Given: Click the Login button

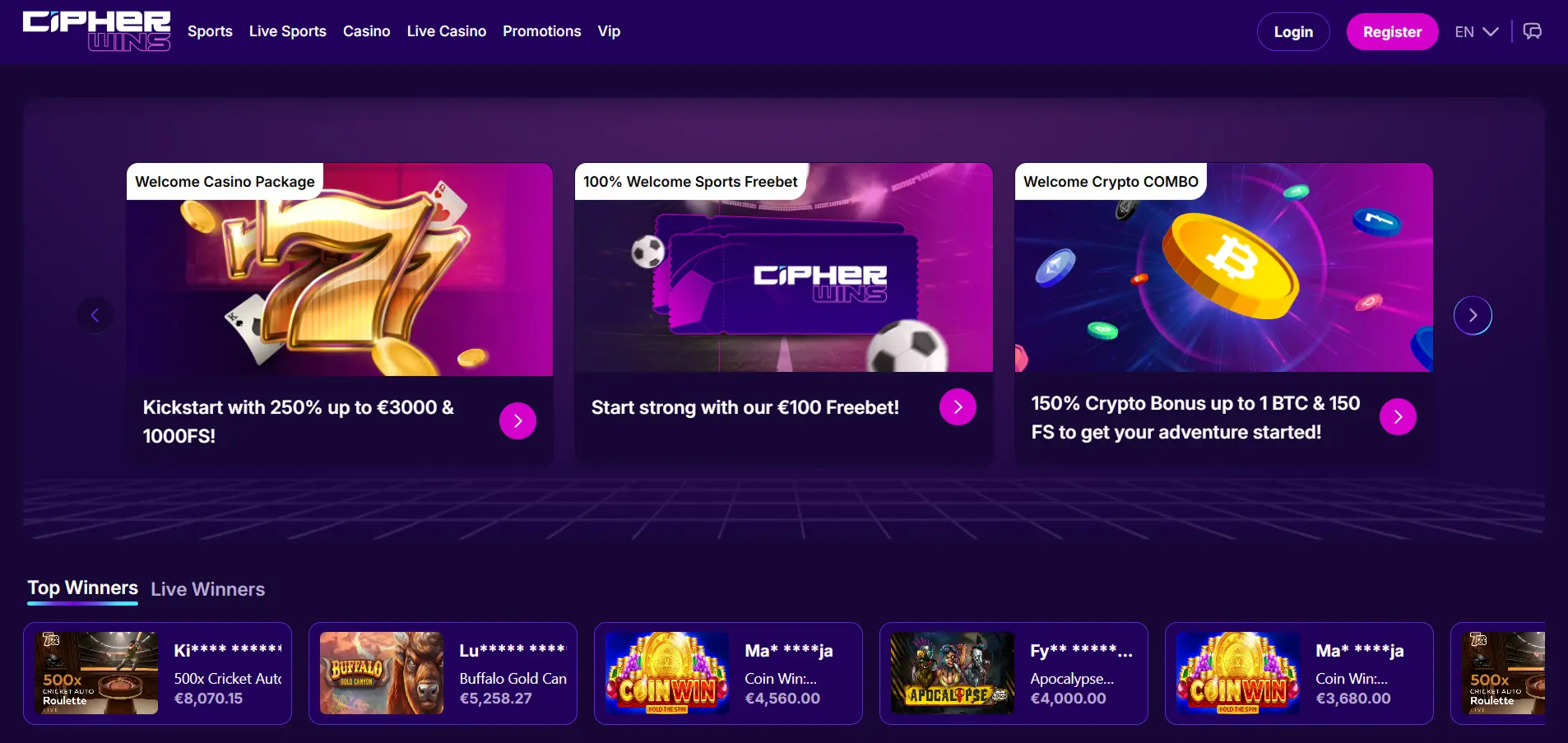Looking at the screenshot, I should pyautogui.click(x=1293, y=32).
